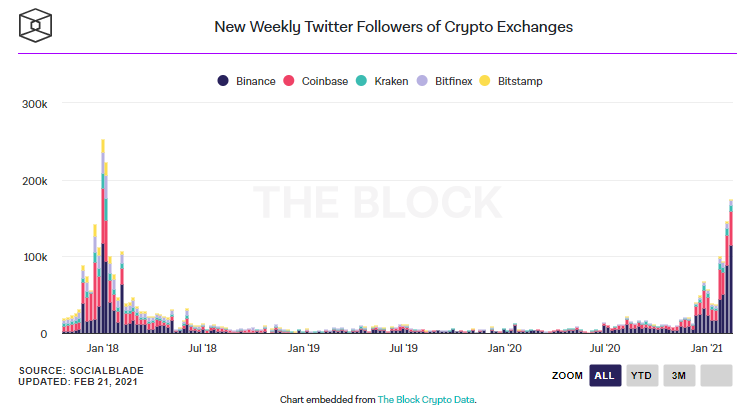Toggle the Kraken series label
The height and width of the screenshot is (410, 742).
[x=390, y=80]
